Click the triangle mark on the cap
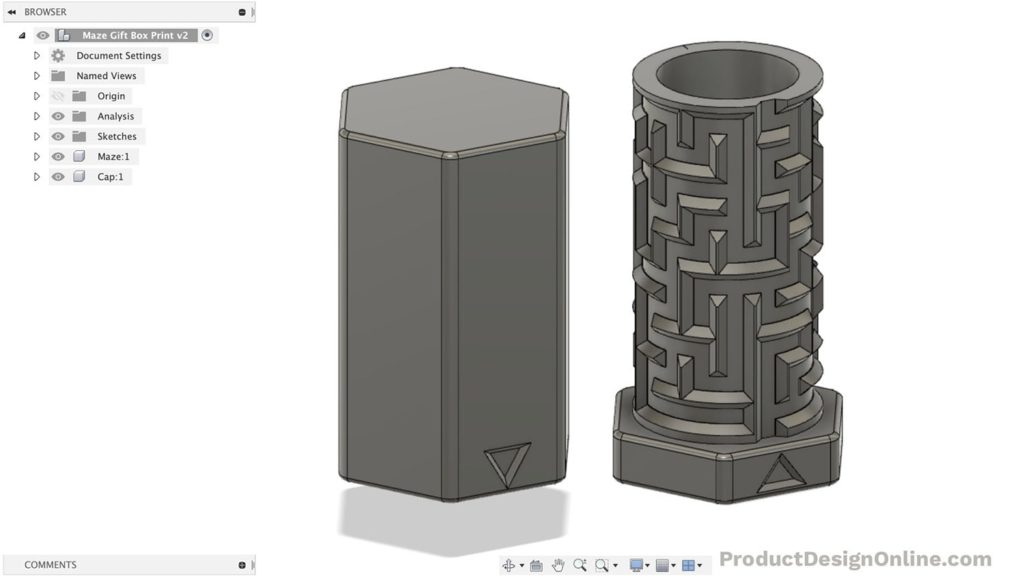Screen dimensions: 1024x576 (507, 465)
